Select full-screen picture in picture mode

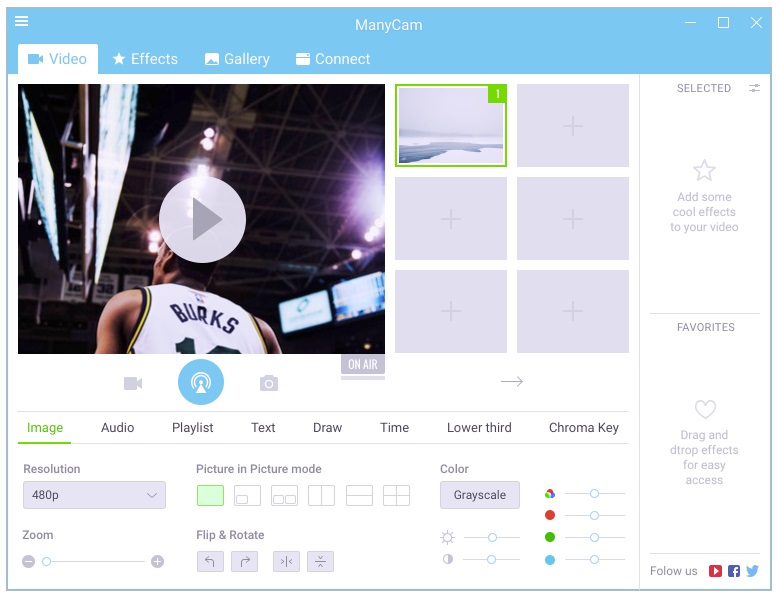(x=210, y=495)
